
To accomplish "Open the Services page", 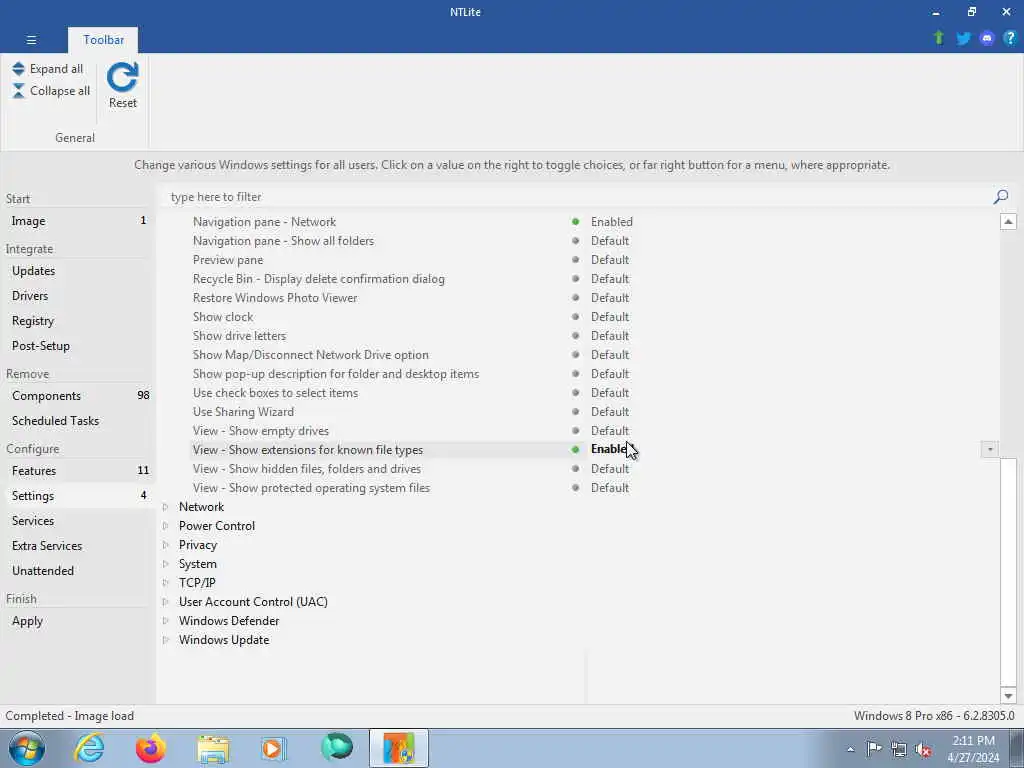I will (78, 520).
